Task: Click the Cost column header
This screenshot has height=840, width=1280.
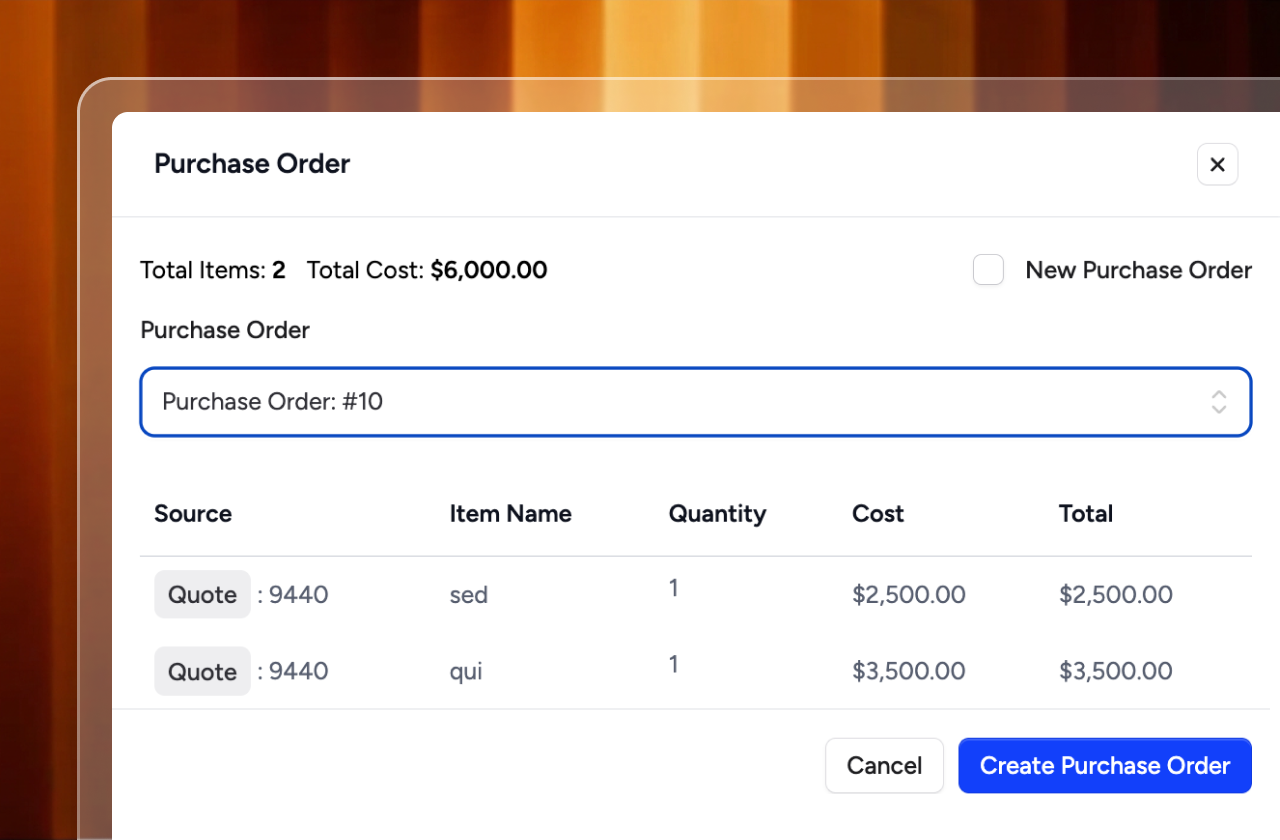Action: [x=877, y=514]
